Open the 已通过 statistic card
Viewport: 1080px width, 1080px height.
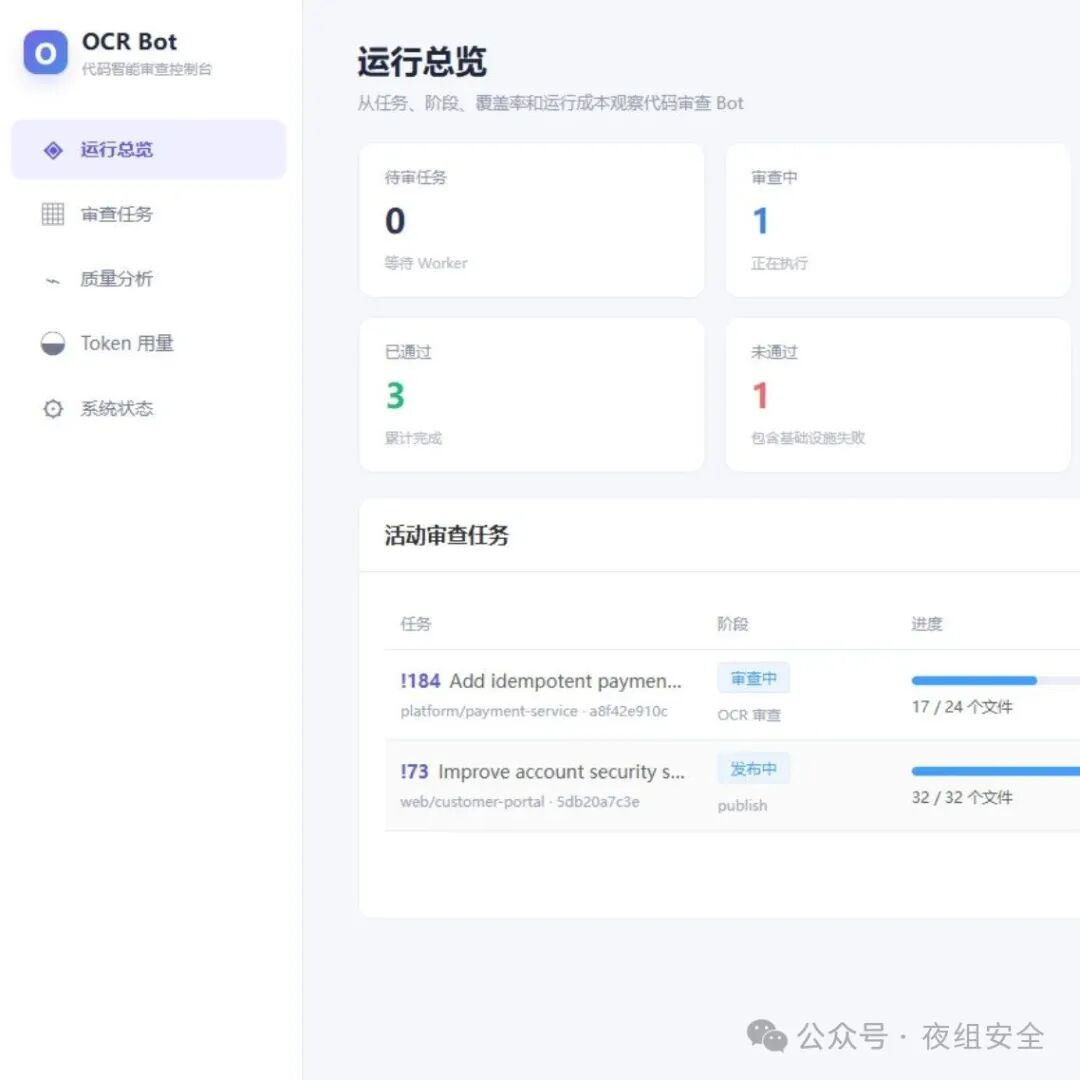point(532,395)
